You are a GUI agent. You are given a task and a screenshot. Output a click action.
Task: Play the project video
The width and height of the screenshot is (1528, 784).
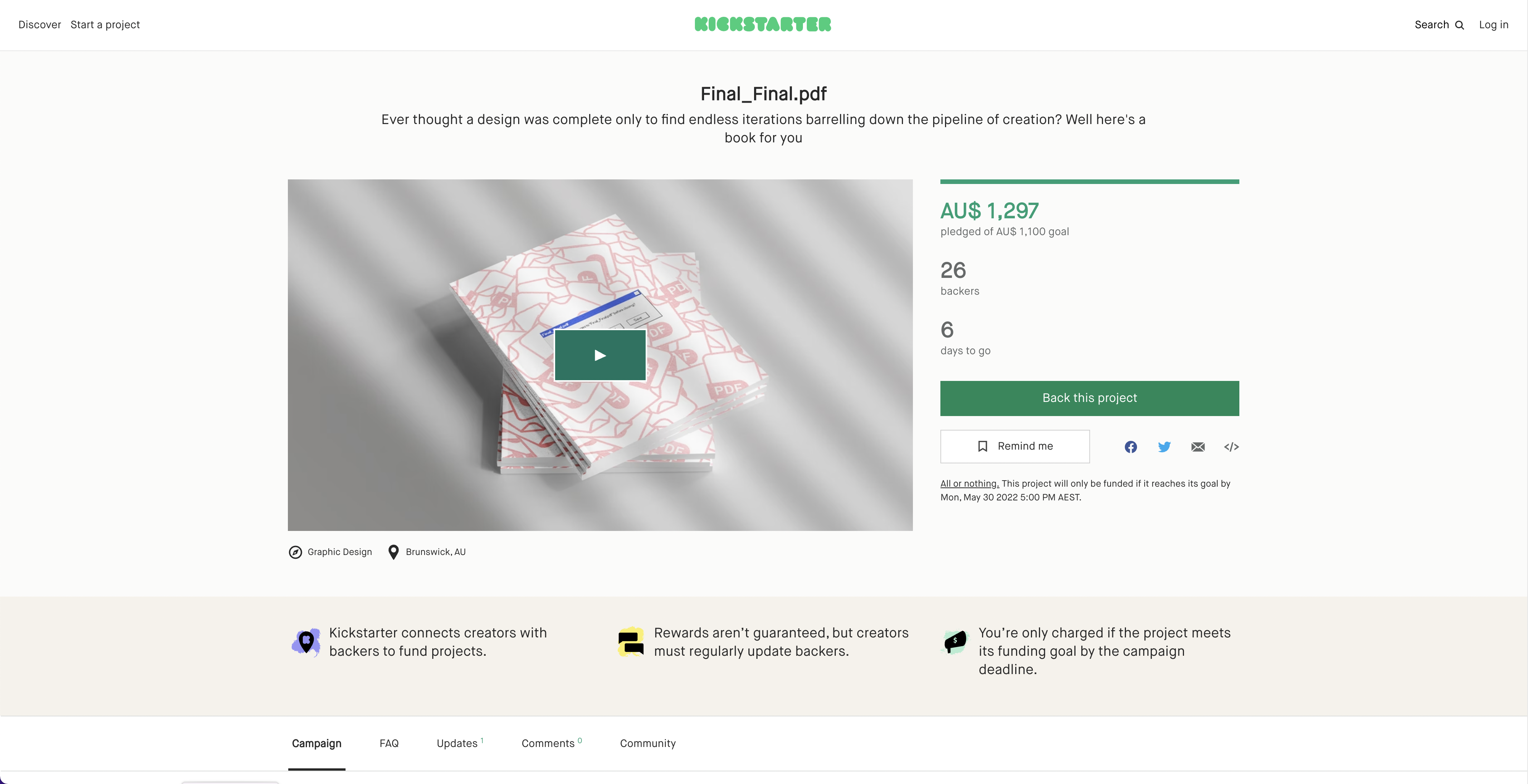tap(600, 355)
